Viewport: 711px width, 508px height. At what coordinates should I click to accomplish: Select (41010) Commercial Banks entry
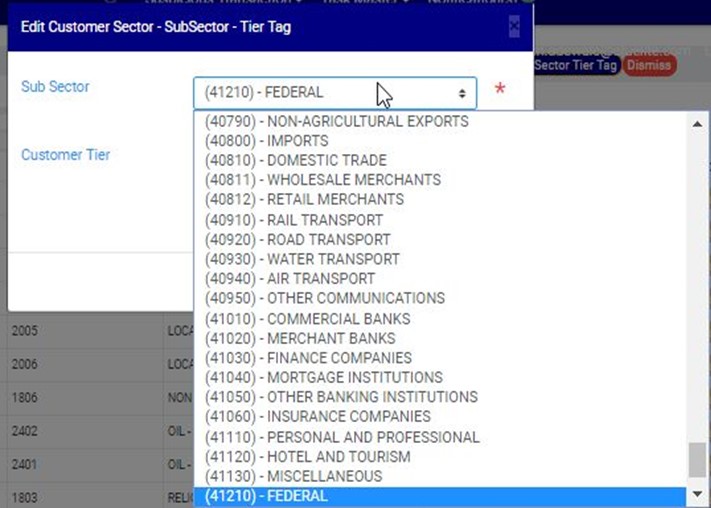(307, 319)
